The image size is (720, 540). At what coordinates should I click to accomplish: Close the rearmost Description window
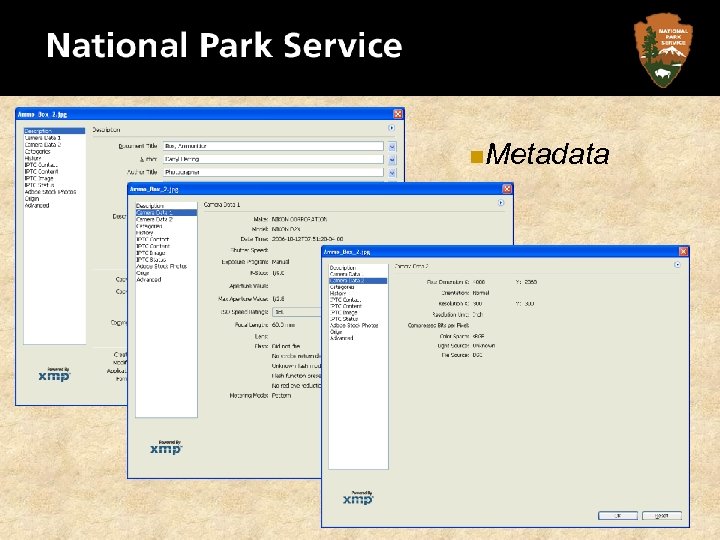point(398,114)
